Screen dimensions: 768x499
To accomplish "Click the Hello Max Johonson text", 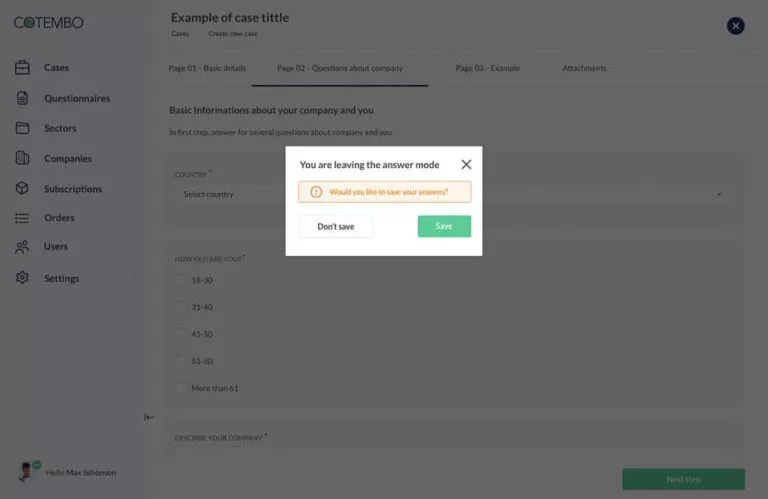I will (81, 473).
